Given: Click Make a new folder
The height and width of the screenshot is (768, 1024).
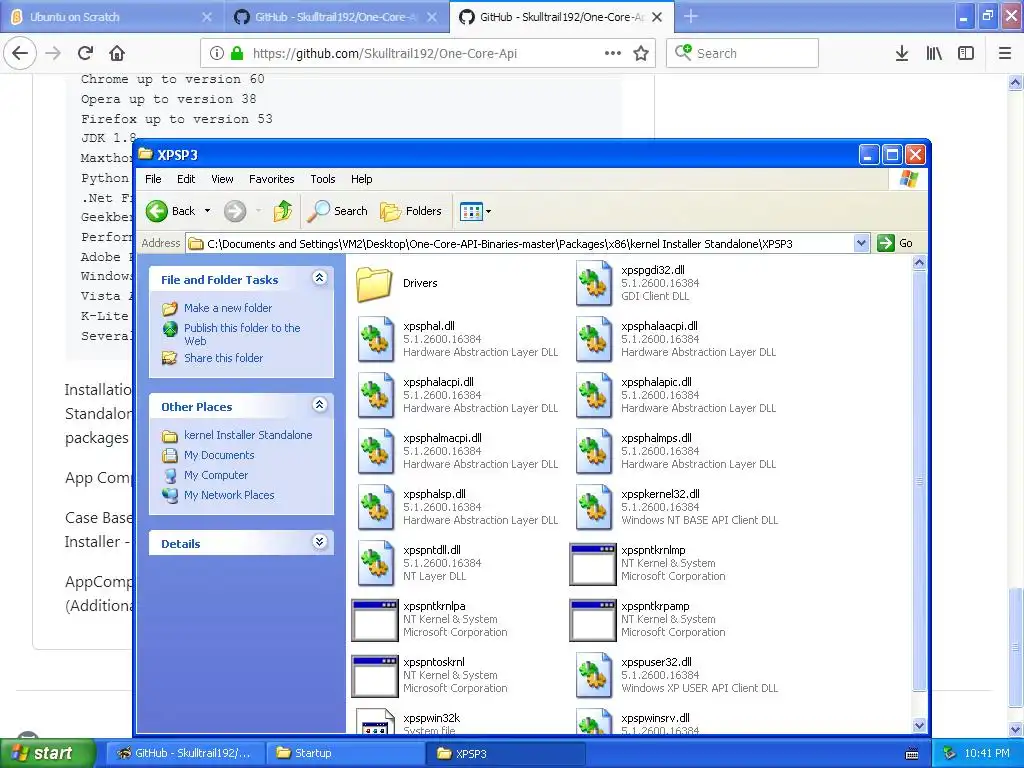Looking at the screenshot, I should coord(228,308).
